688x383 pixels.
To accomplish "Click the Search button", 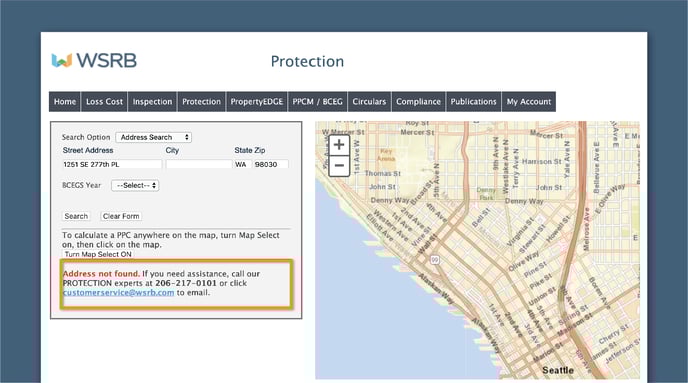I will click(x=76, y=216).
